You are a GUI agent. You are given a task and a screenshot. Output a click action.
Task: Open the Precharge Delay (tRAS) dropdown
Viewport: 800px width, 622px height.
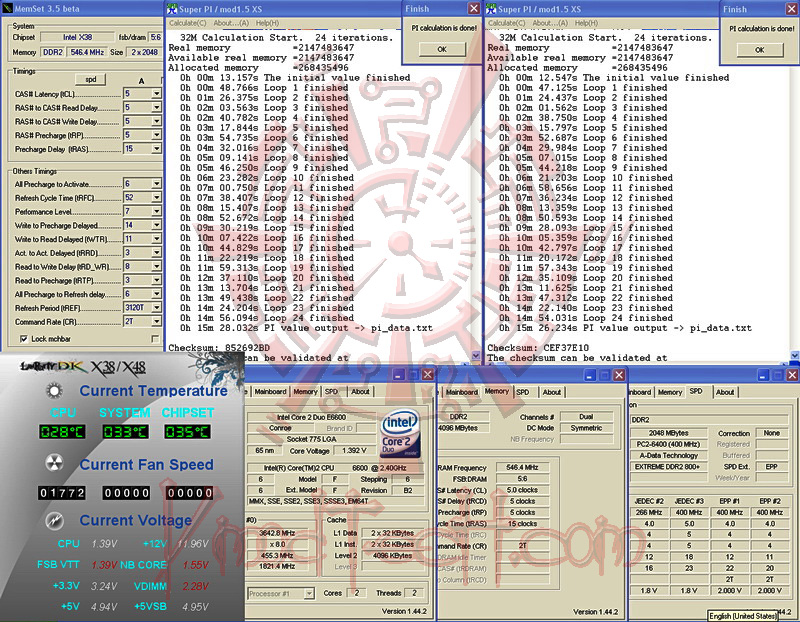[157, 149]
